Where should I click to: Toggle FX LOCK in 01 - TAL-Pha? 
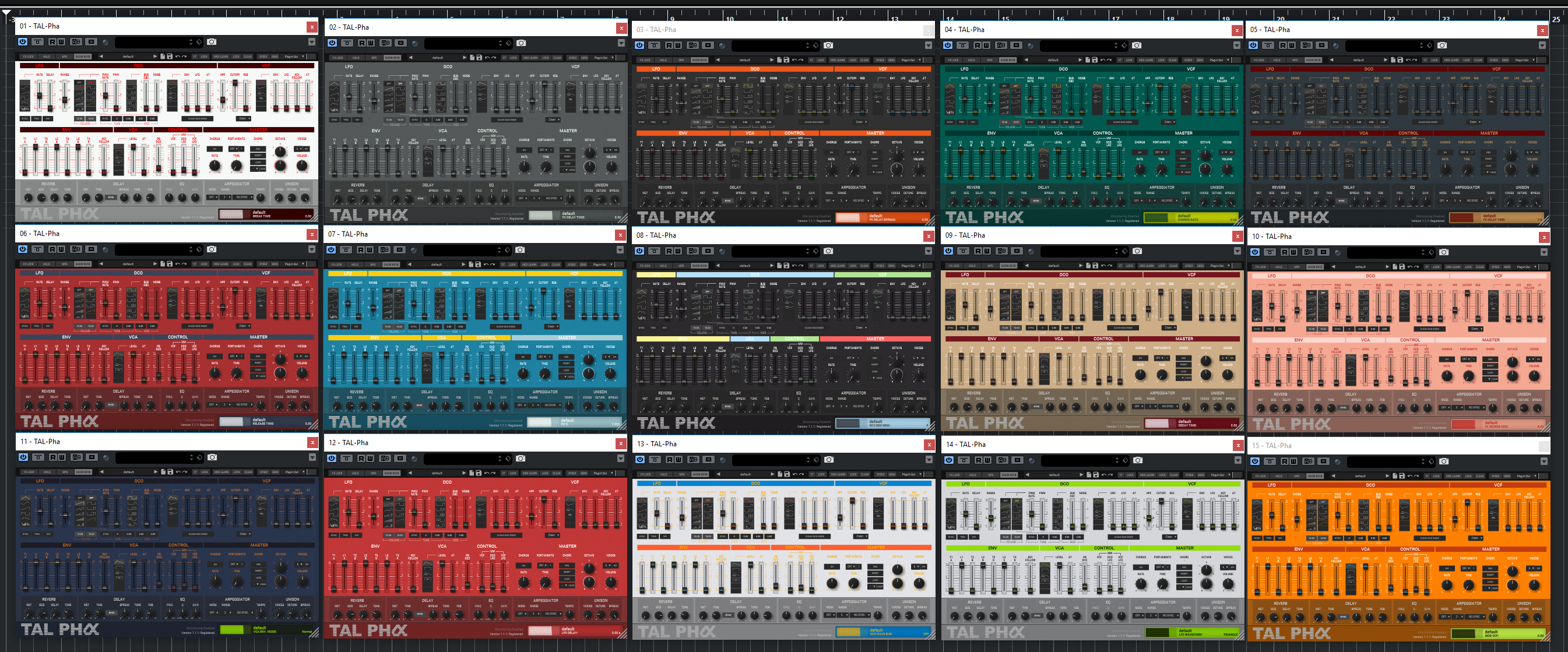29,57
